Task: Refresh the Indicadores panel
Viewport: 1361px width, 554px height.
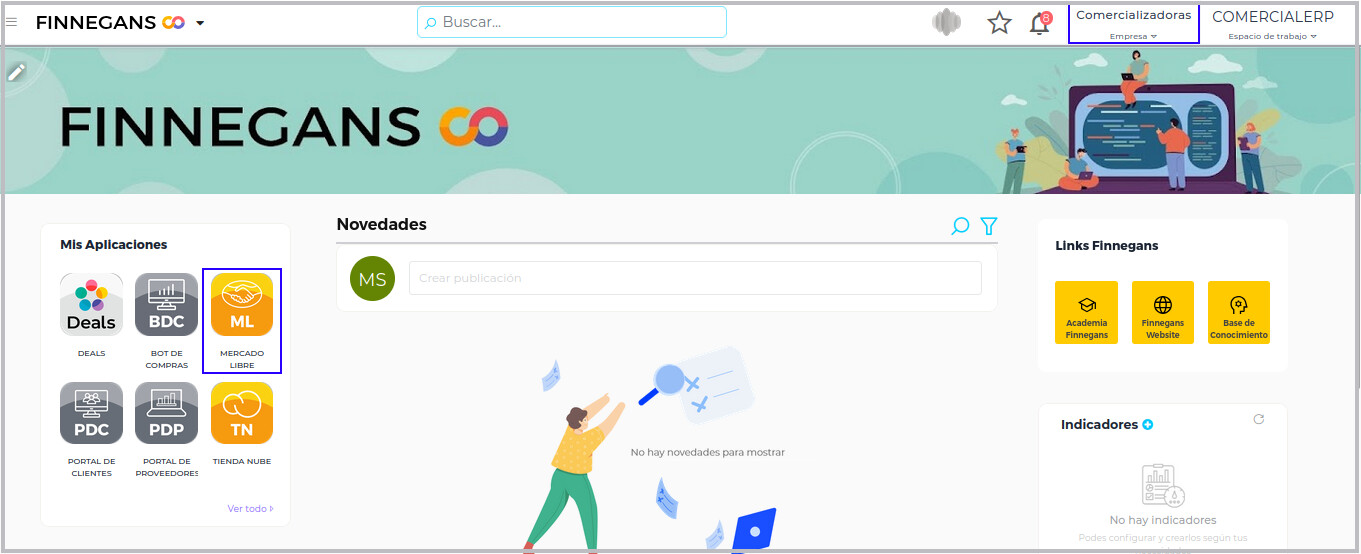Action: [1259, 419]
